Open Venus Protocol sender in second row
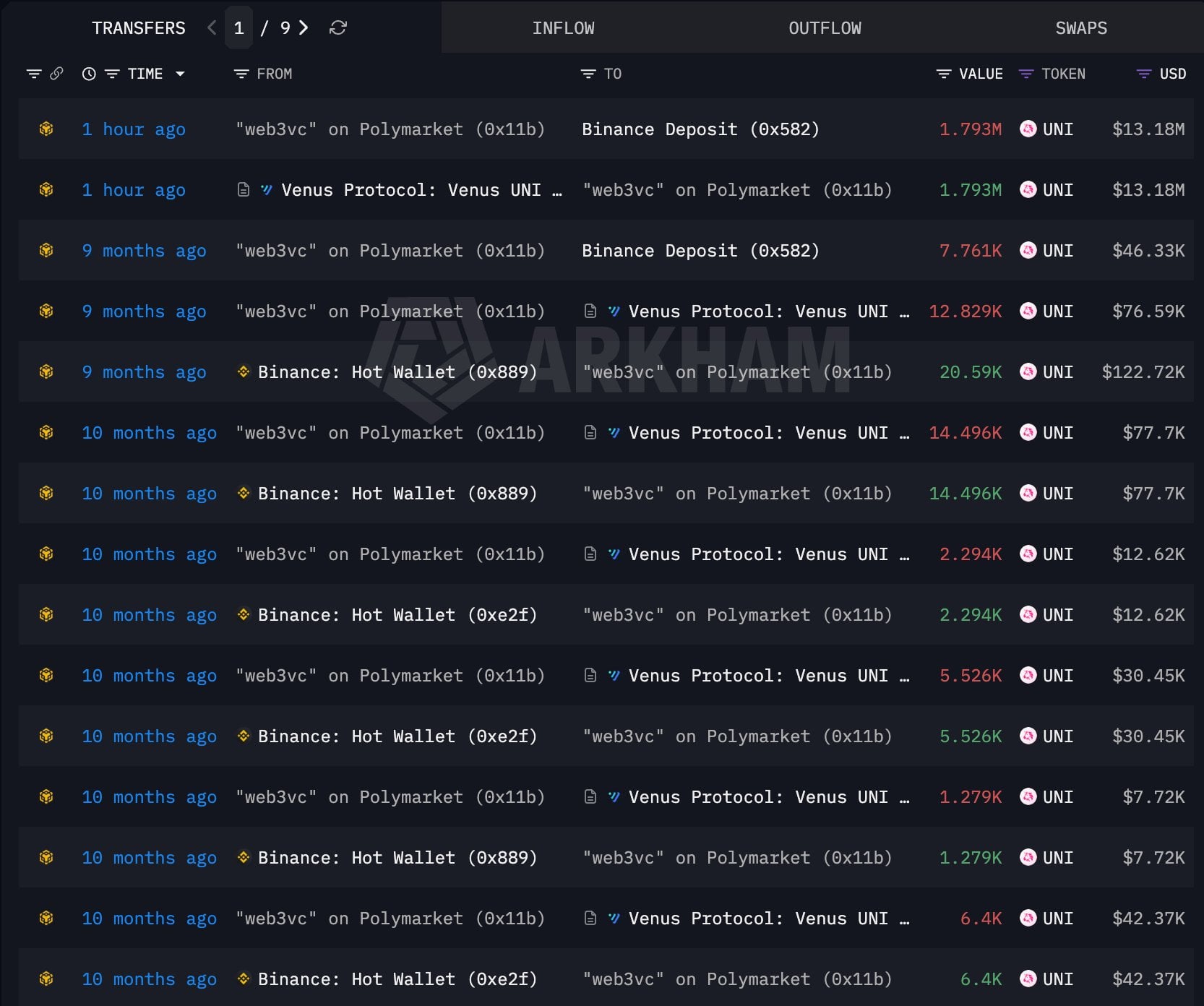This screenshot has height=1006, width=1204. coord(421,189)
